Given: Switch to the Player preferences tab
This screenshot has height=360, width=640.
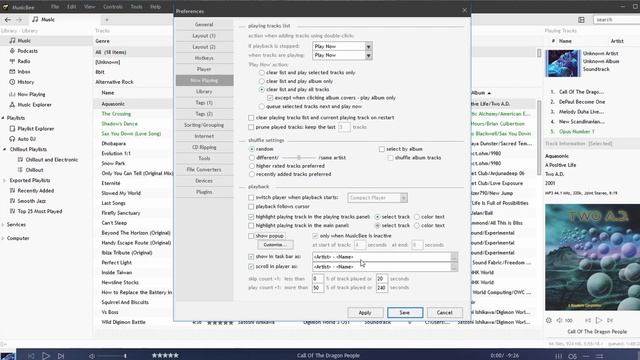Looking at the screenshot, I should click(204, 69).
